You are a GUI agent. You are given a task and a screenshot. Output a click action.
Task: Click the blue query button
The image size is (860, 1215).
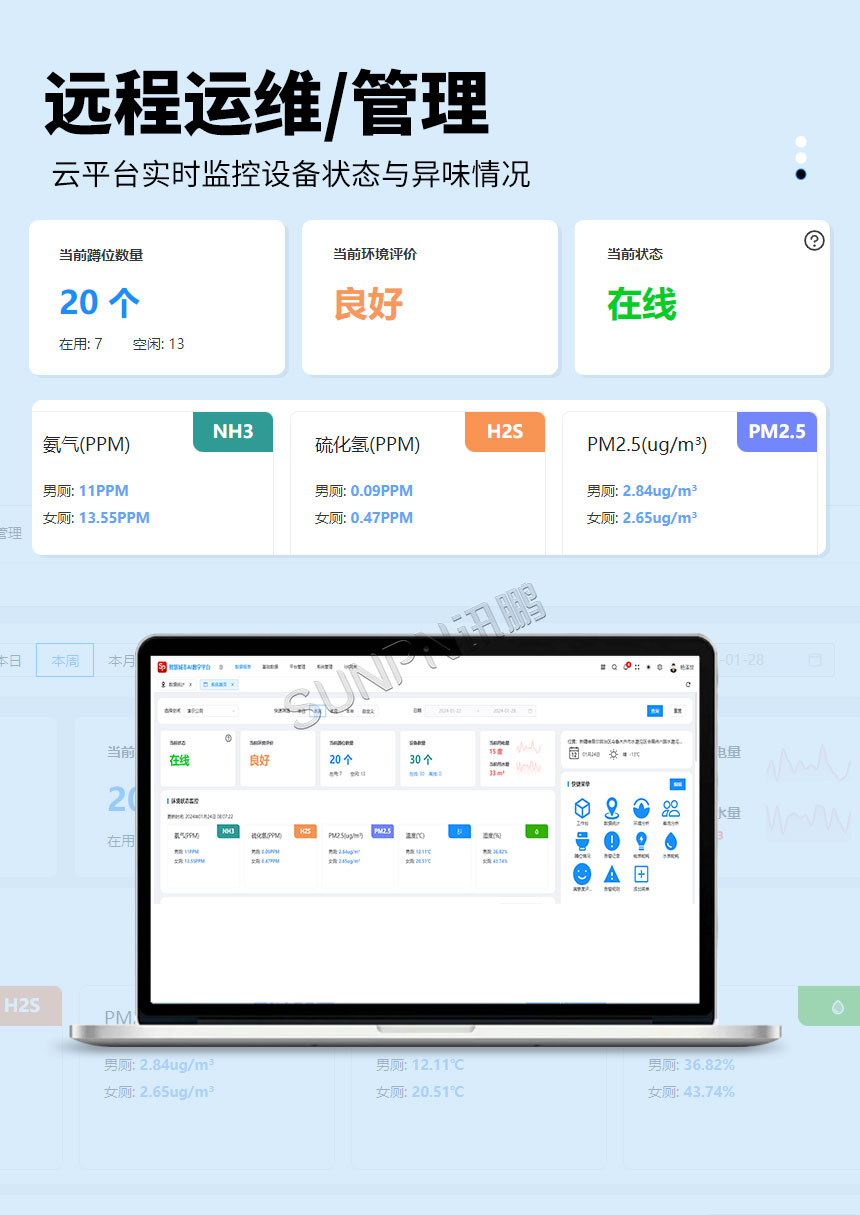[x=656, y=711]
